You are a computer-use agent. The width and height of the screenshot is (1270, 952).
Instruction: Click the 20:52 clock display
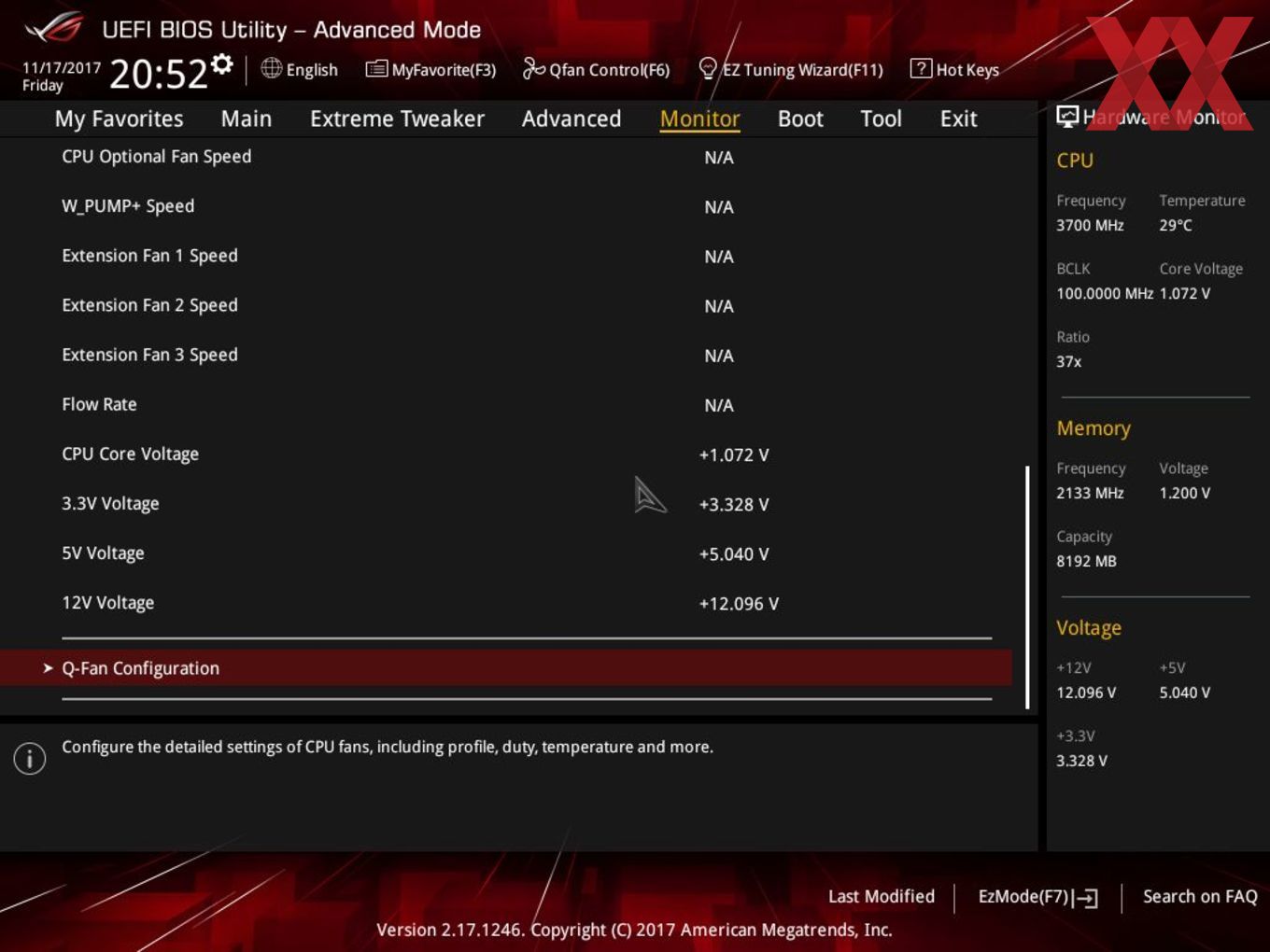pyautogui.click(x=158, y=74)
